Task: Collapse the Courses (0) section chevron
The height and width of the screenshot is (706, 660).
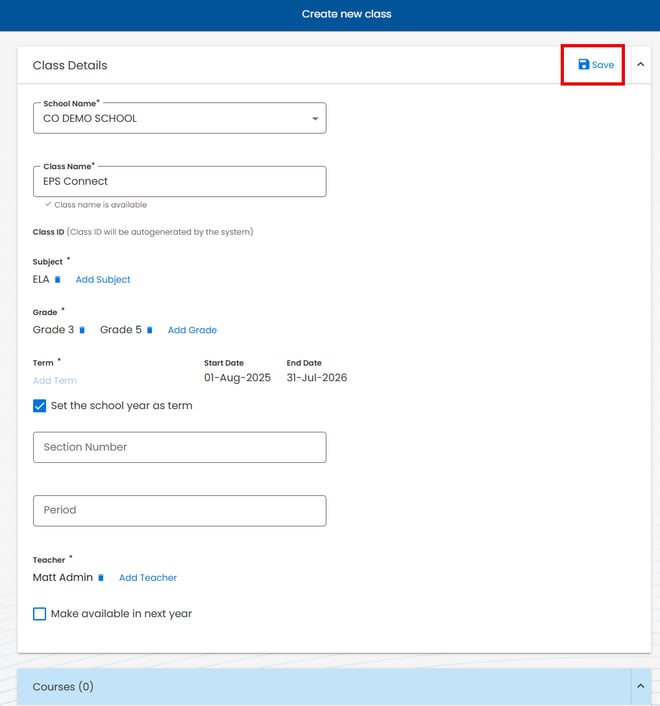Action: coord(640,686)
